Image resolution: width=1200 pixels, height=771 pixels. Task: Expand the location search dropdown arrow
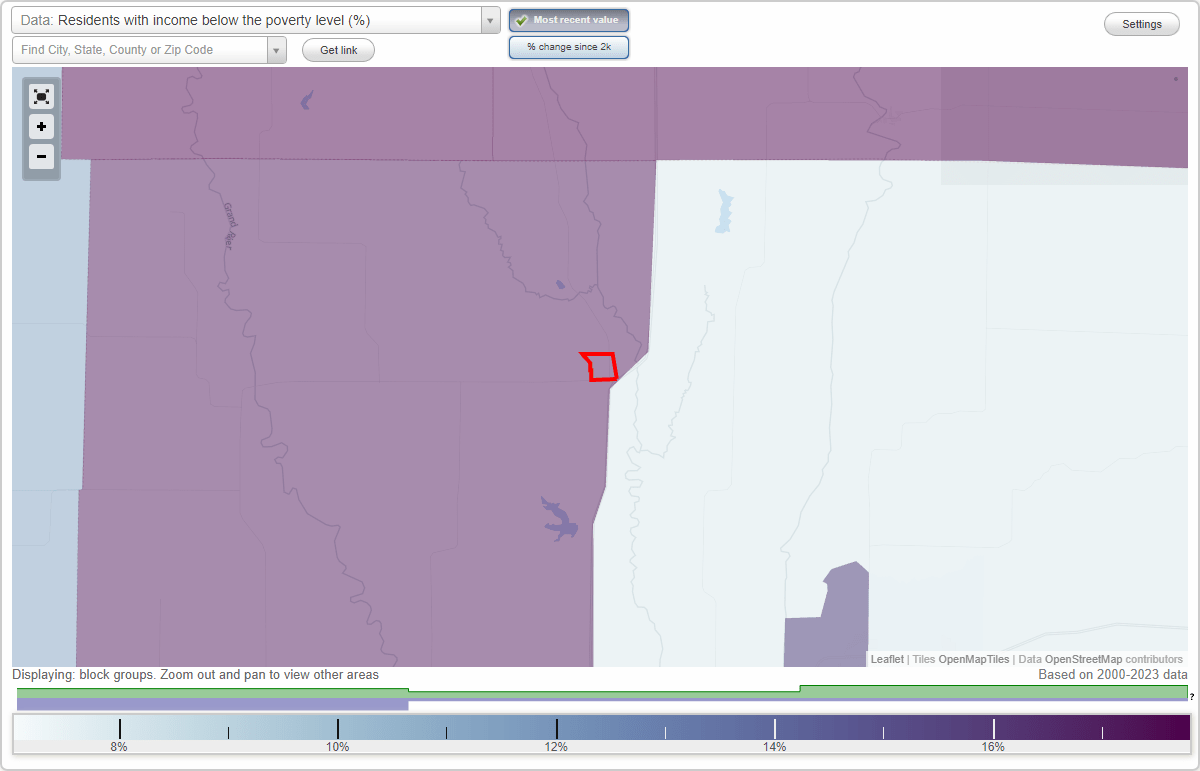coord(277,49)
